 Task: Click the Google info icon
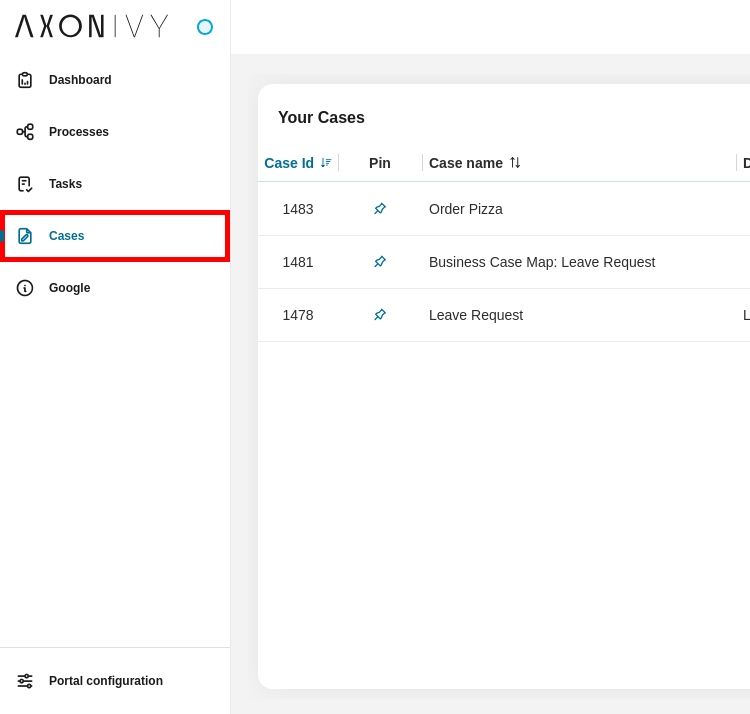click(25, 288)
